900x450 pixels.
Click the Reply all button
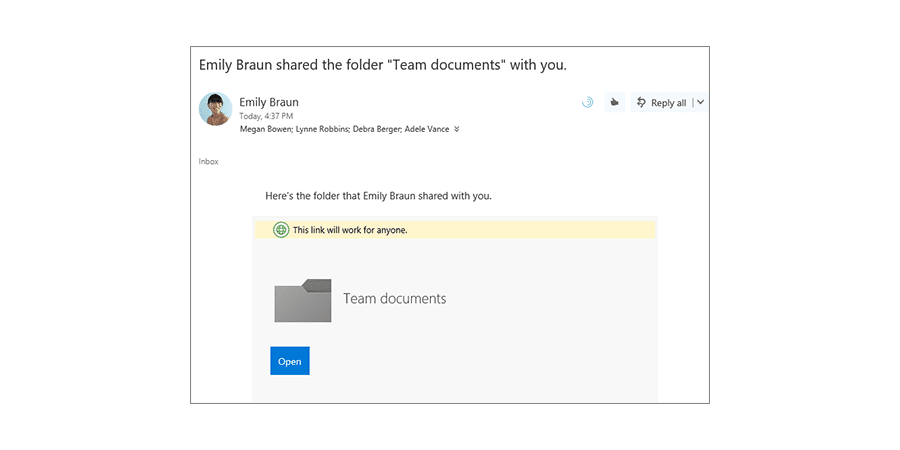pos(661,103)
